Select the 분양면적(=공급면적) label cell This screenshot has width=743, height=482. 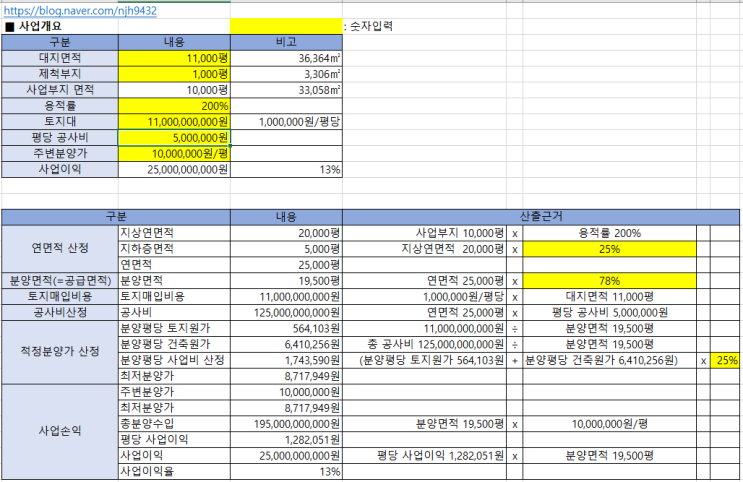(x=60, y=281)
